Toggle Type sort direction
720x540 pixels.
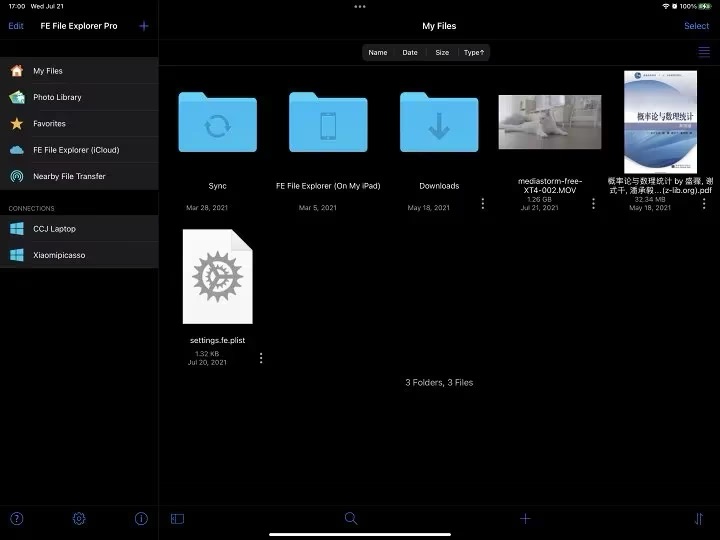(x=474, y=52)
